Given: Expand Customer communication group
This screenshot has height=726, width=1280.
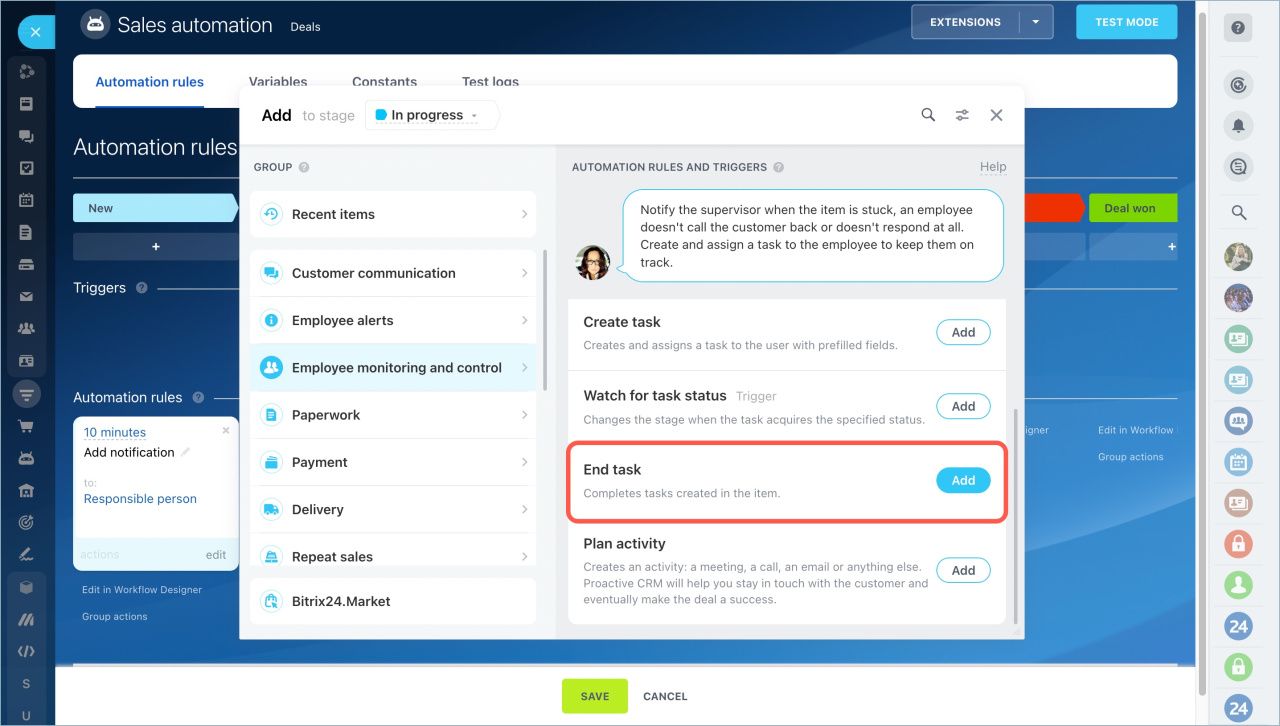Looking at the screenshot, I should click(x=393, y=273).
